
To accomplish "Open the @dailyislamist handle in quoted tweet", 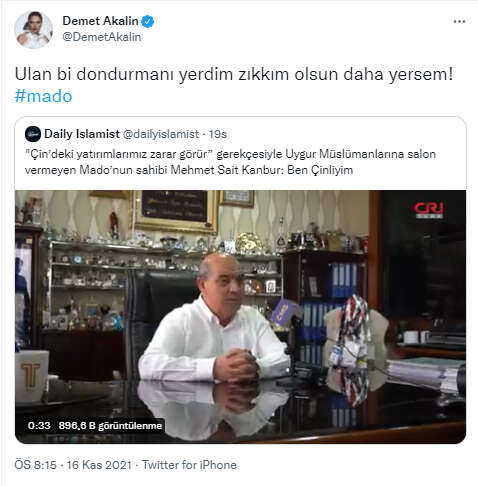I will click(161, 134).
